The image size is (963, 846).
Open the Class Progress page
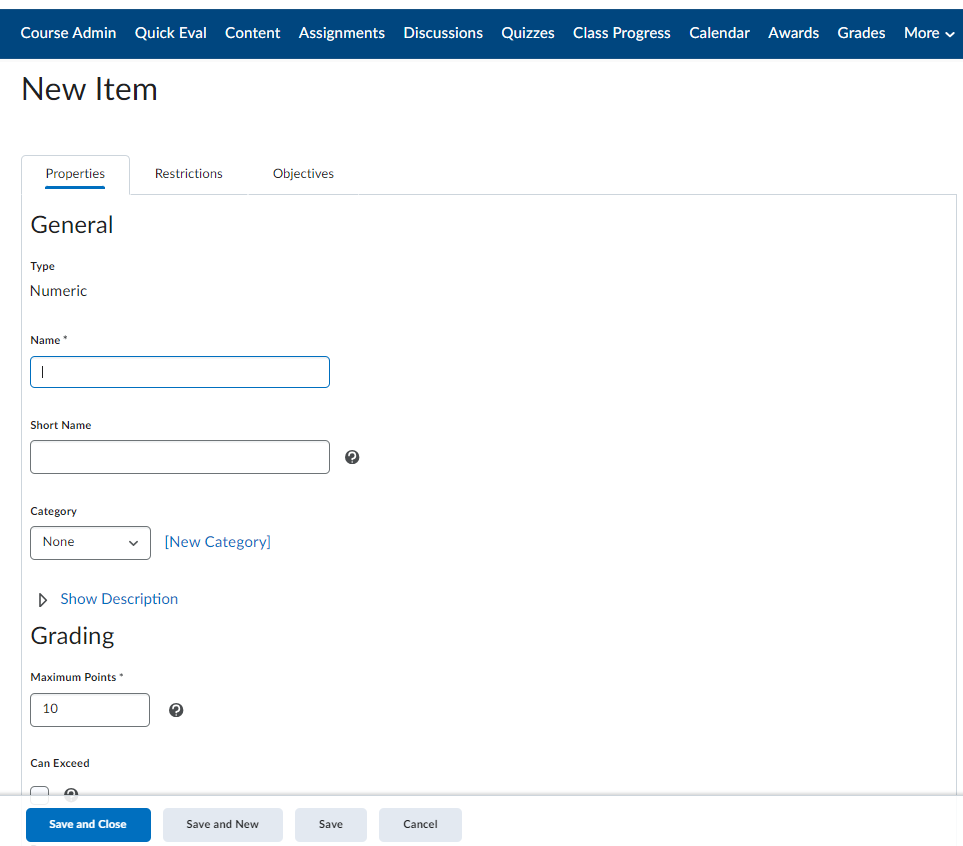click(x=621, y=33)
